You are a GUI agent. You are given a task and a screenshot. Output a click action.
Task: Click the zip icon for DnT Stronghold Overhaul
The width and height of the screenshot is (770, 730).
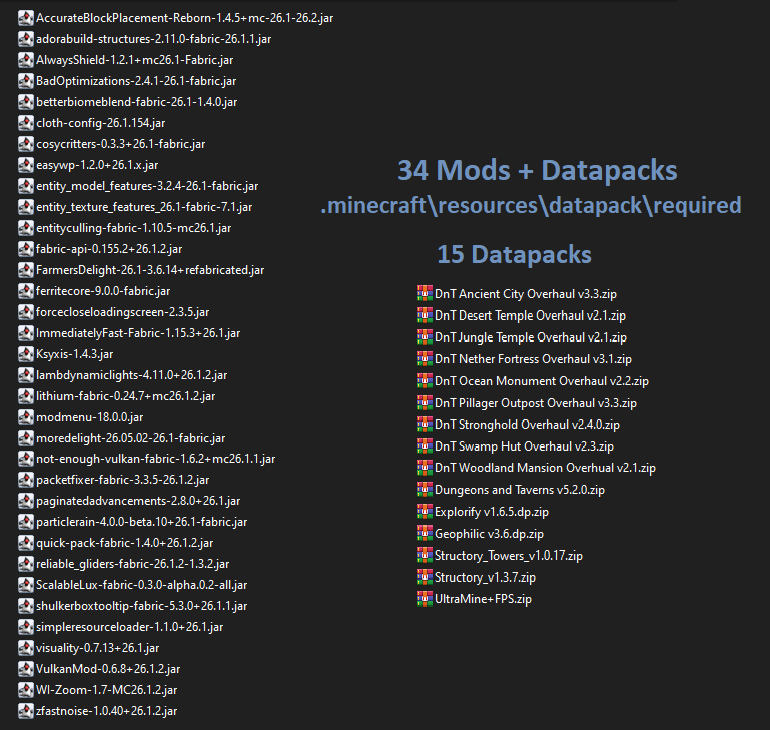[425, 424]
